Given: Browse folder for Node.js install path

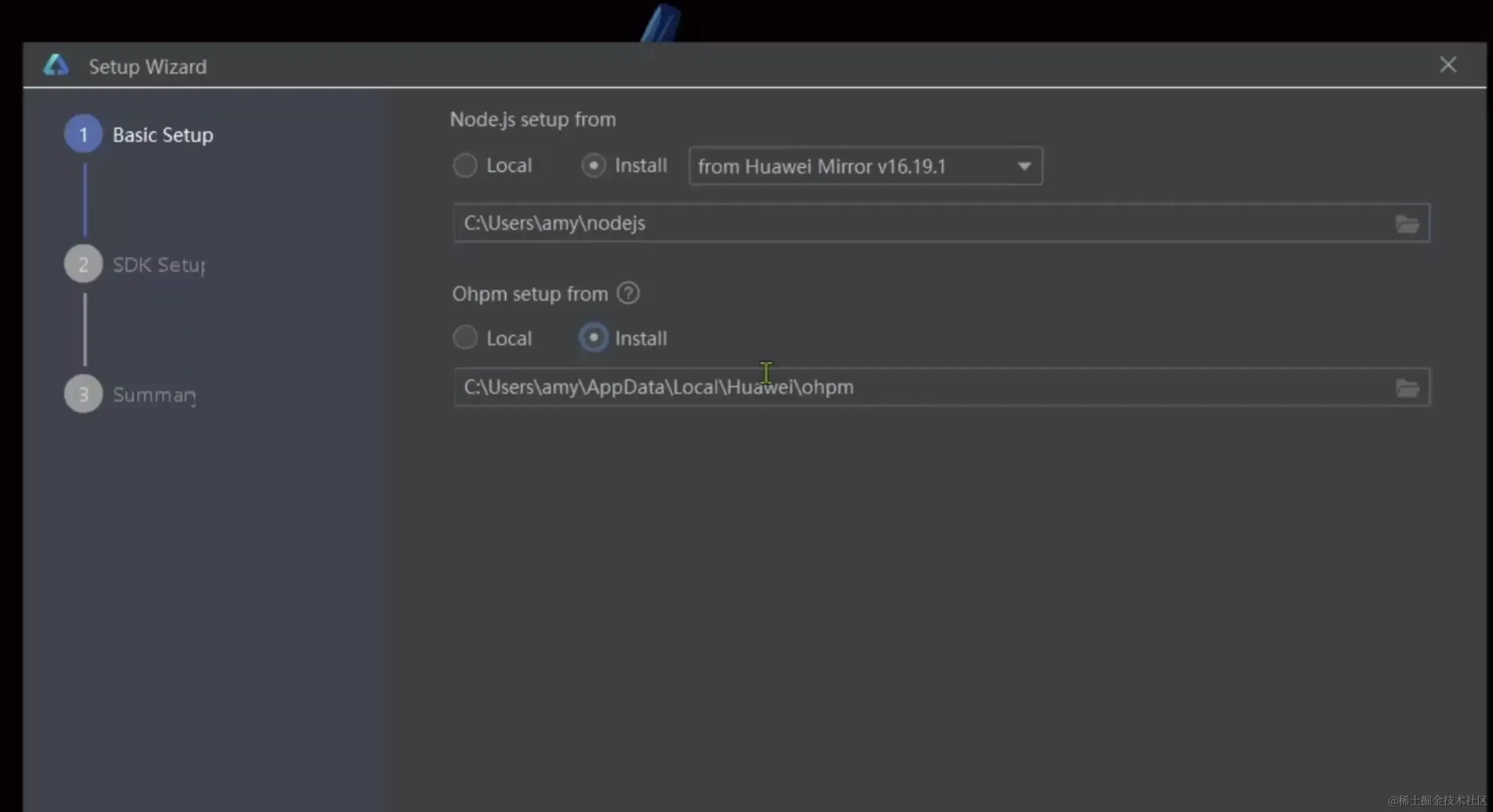Looking at the screenshot, I should click(x=1407, y=224).
